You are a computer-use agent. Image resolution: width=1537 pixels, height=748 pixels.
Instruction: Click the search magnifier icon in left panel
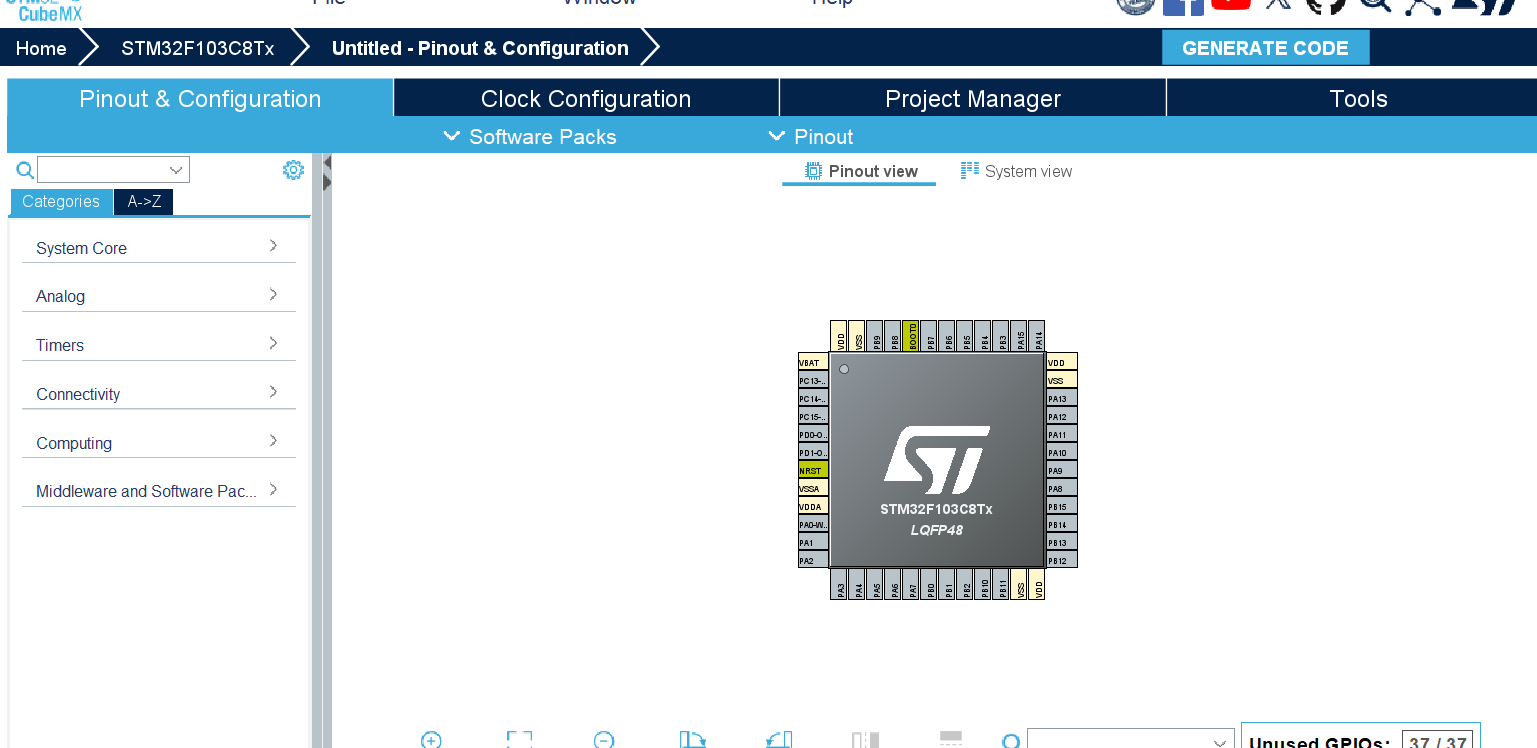click(x=25, y=170)
